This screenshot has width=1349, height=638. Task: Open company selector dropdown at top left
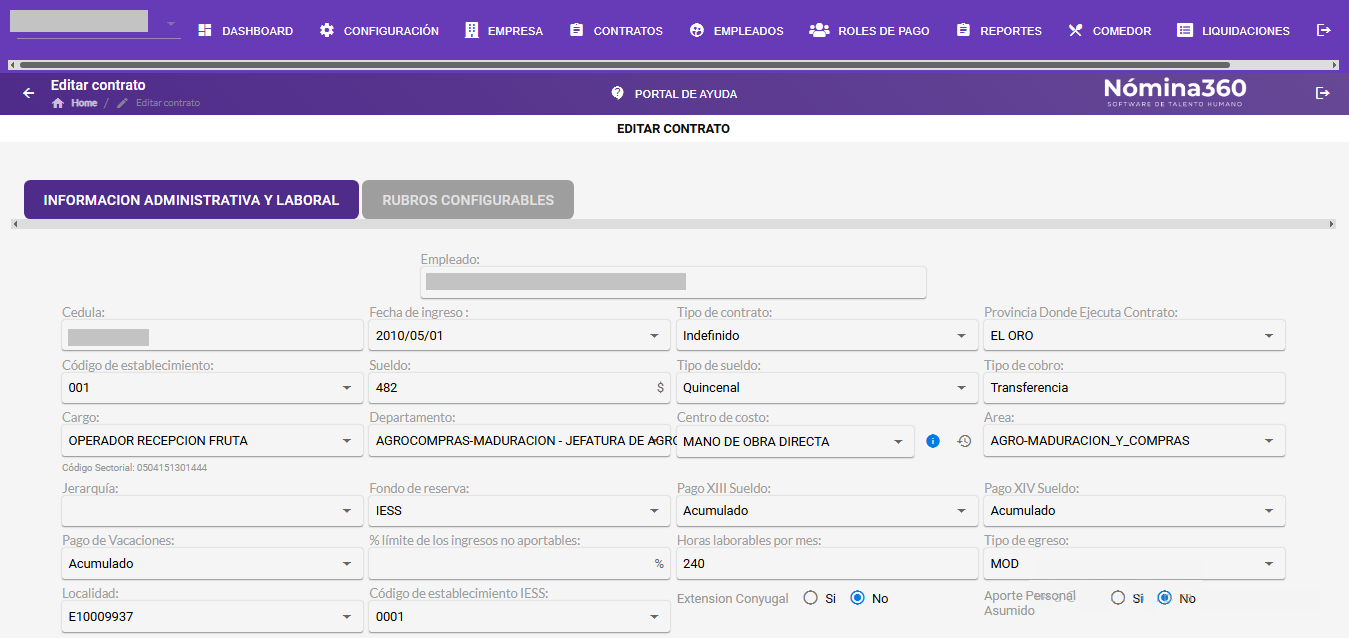[x=170, y=24]
